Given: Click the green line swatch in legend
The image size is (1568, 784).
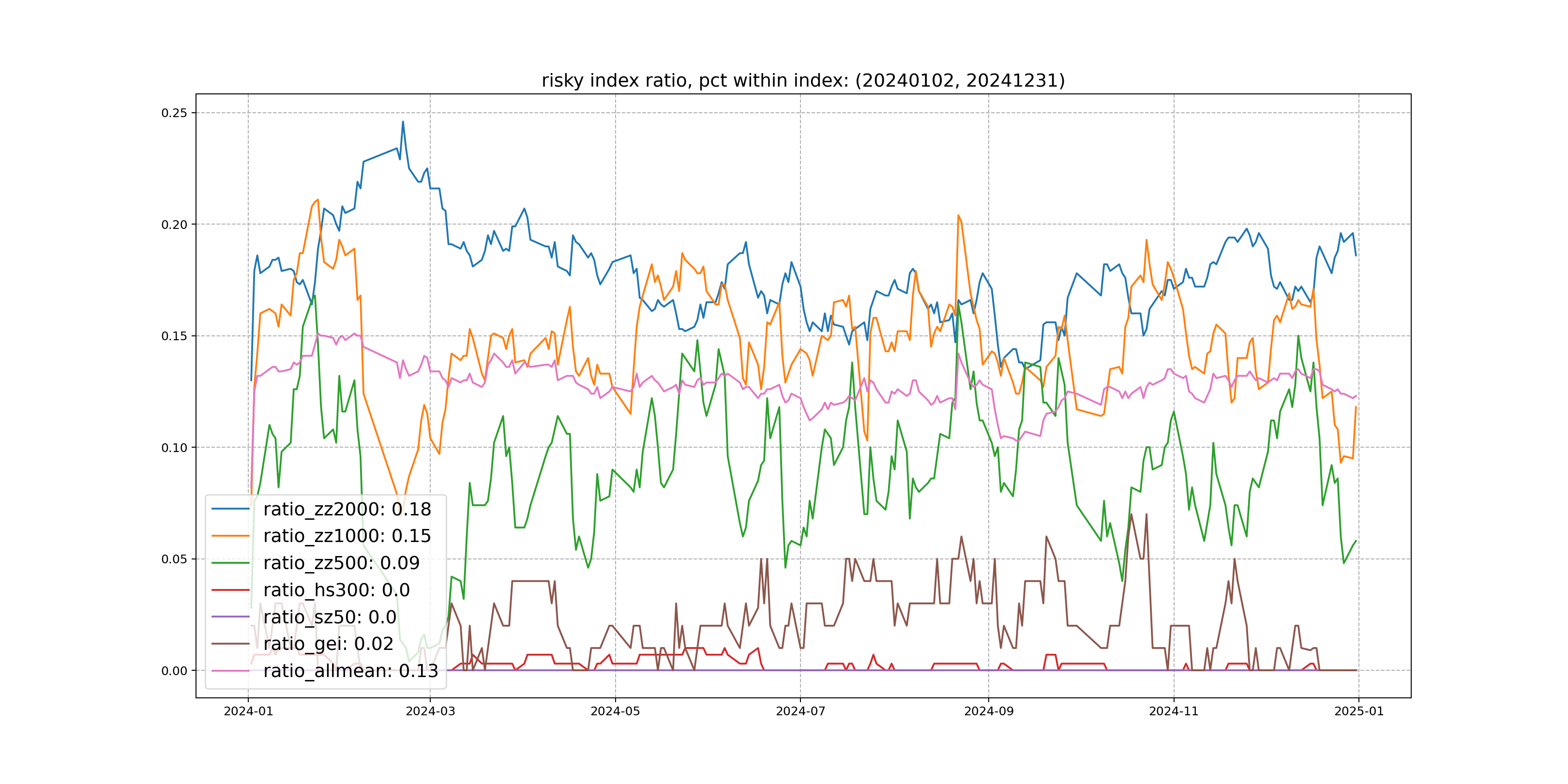Looking at the screenshot, I should (x=230, y=563).
